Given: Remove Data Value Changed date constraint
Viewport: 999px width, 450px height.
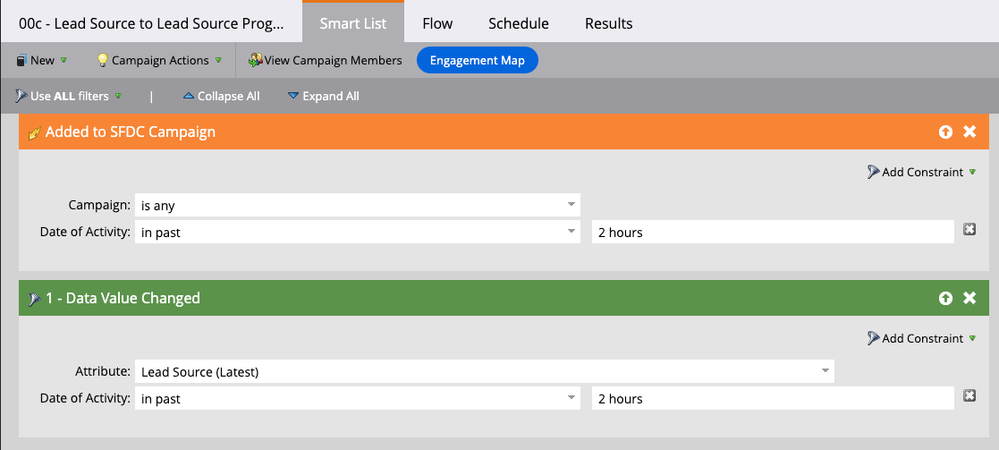Looking at the screenshot, I should point(969,396).
